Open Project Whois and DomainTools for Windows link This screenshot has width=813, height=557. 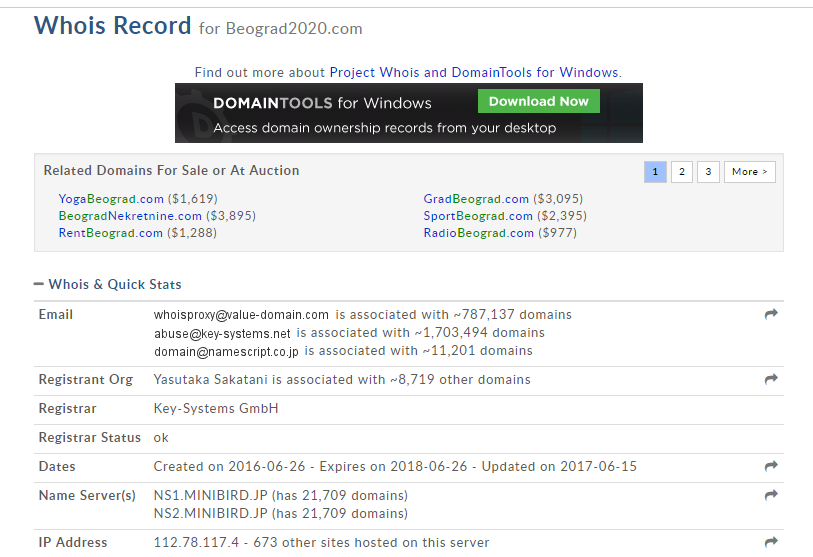point(474,72)
